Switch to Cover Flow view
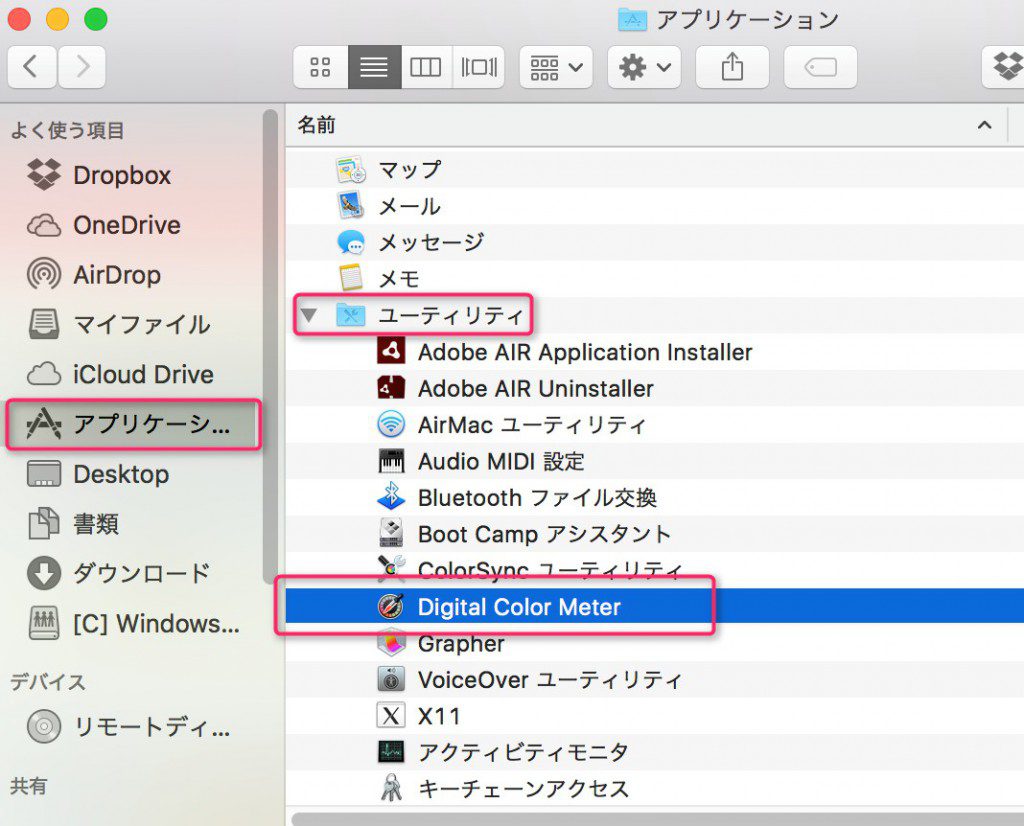Viewport: 1024px width, 826px height. (479, 67)
